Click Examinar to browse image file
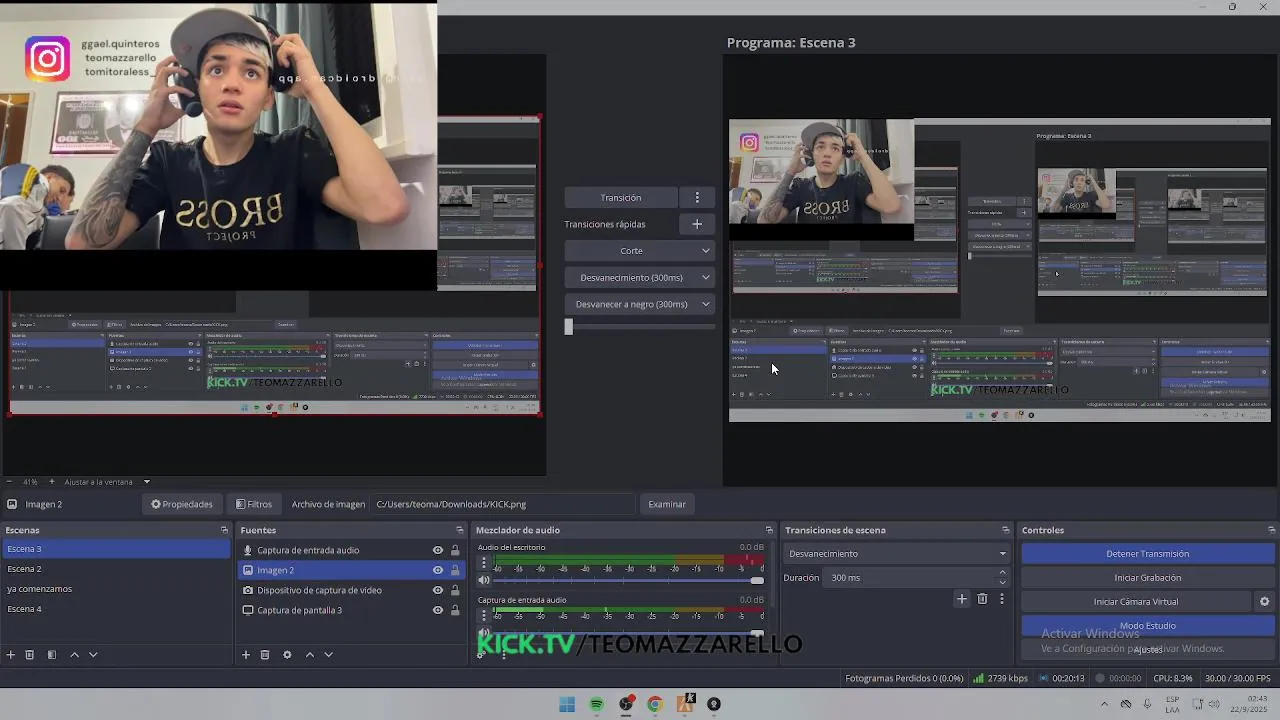The width and height of the screenshot is (1280, 720). tap(667, 505)
